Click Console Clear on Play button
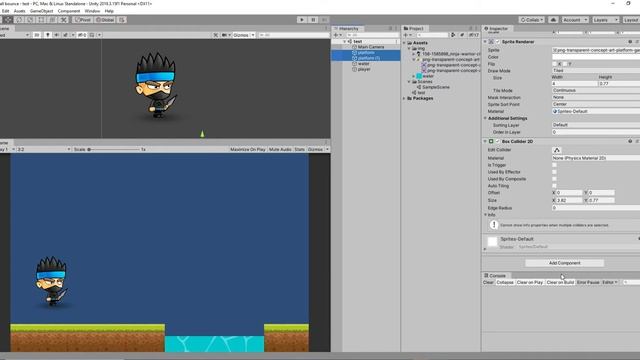Screen dimensions: 640x360 point(529,282)
